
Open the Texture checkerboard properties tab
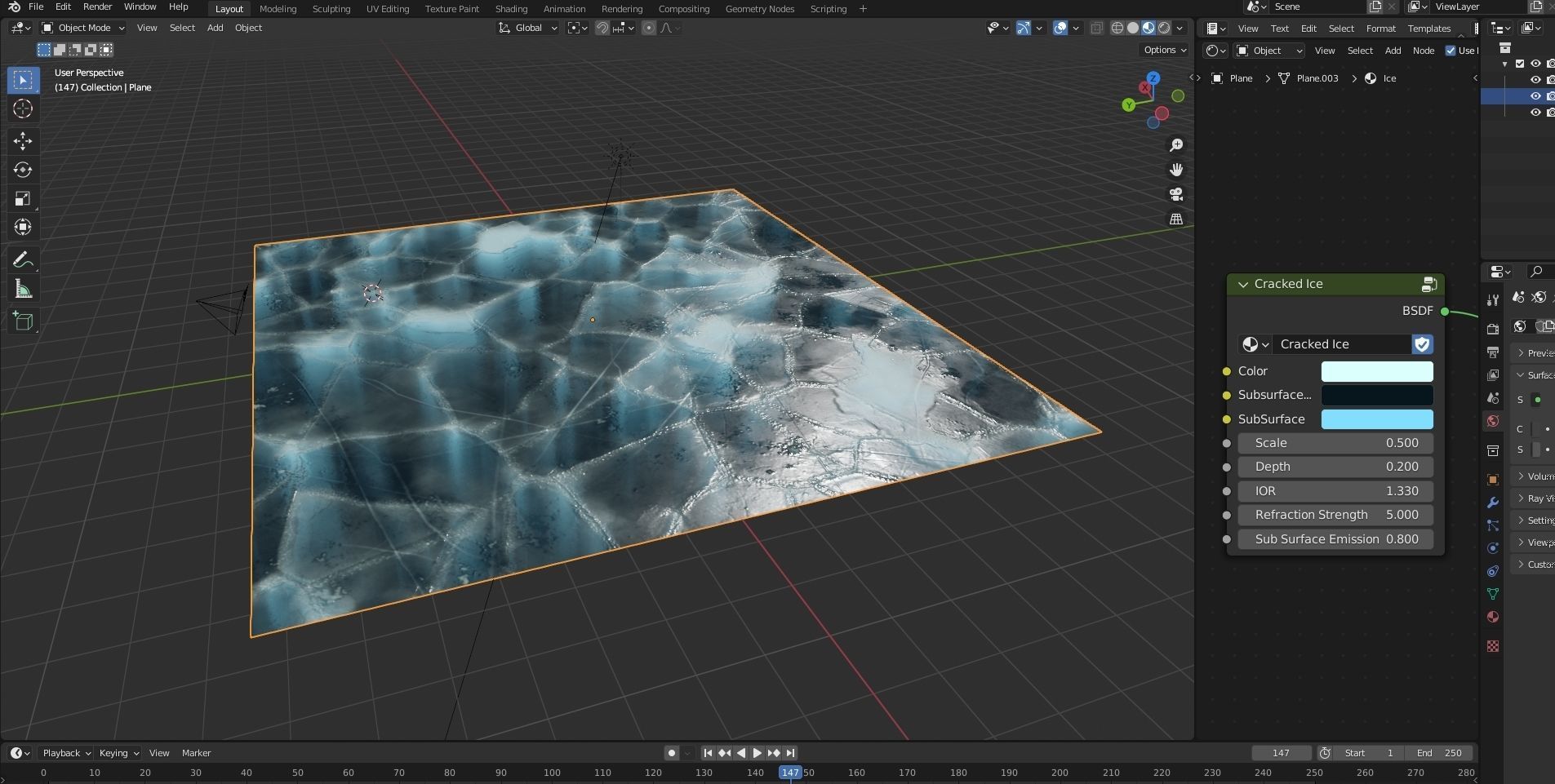click(1493, 646)
